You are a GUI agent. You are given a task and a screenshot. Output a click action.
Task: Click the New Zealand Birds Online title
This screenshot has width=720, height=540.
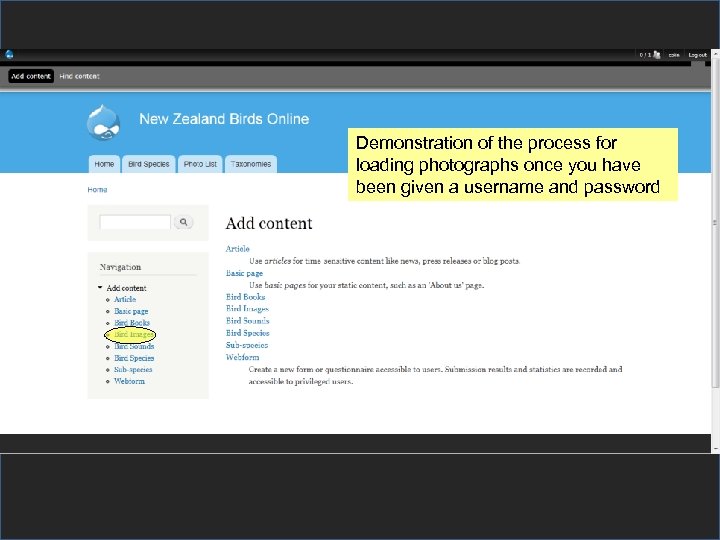(x=224, y=119)
